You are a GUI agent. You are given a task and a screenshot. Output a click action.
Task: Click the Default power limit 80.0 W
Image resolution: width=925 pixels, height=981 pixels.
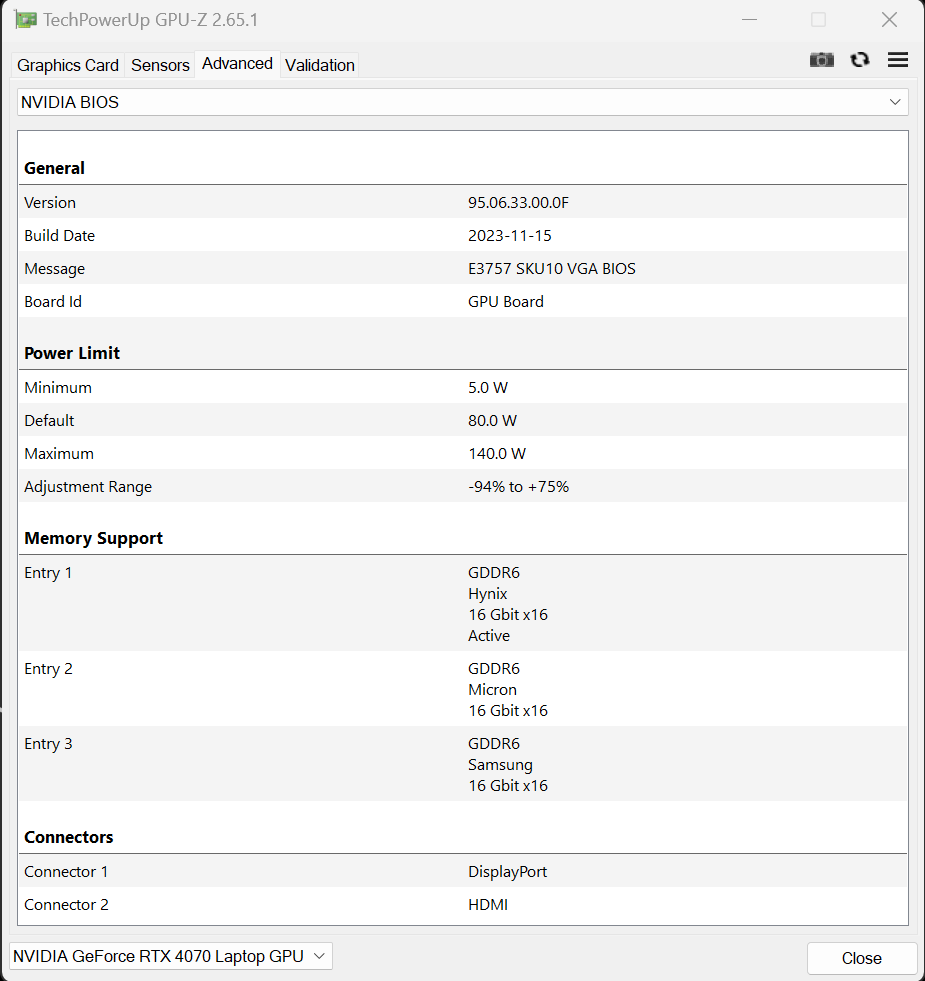click(492, 421)
